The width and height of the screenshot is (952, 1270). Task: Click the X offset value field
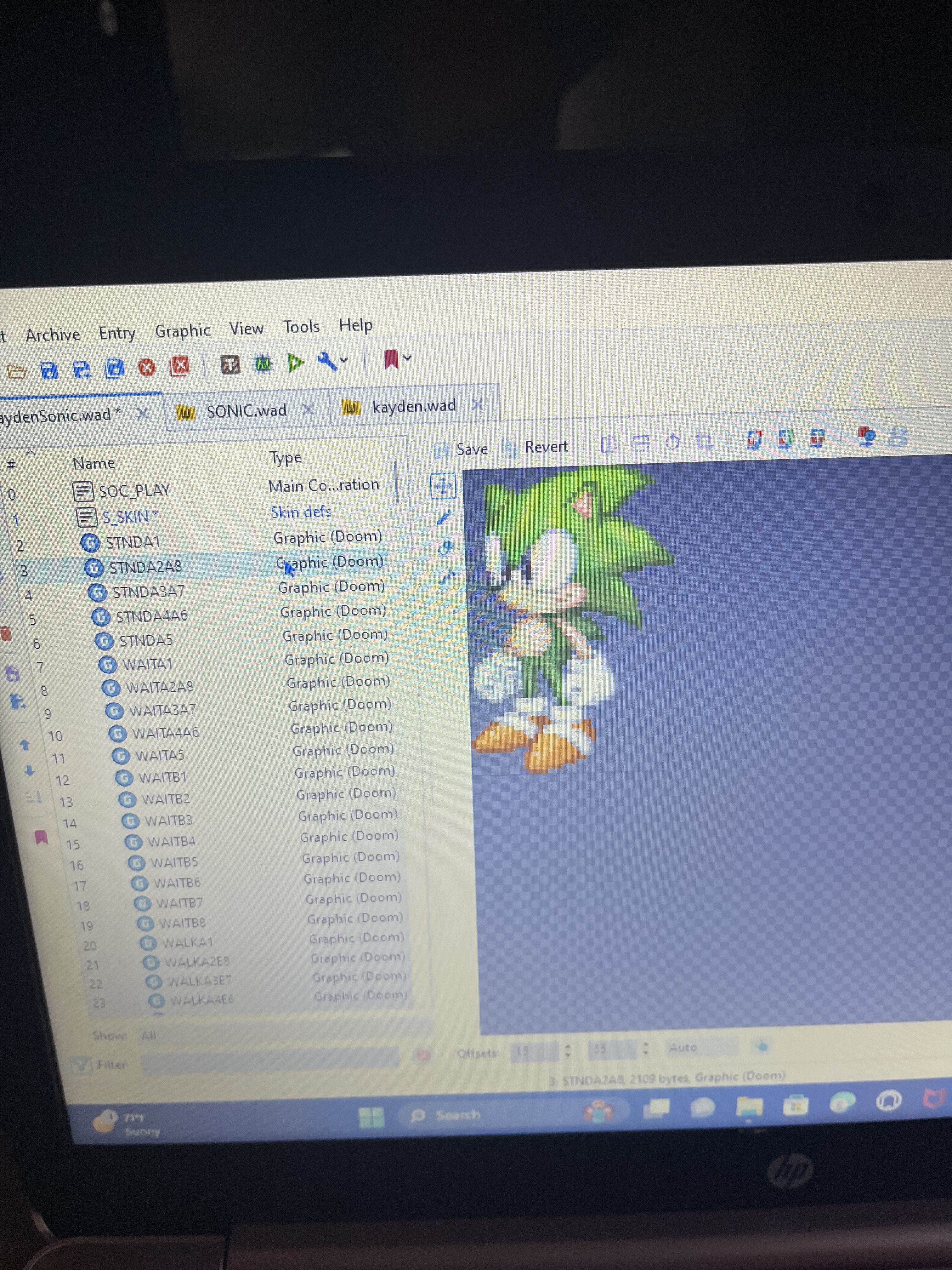tap(534, 1051)
